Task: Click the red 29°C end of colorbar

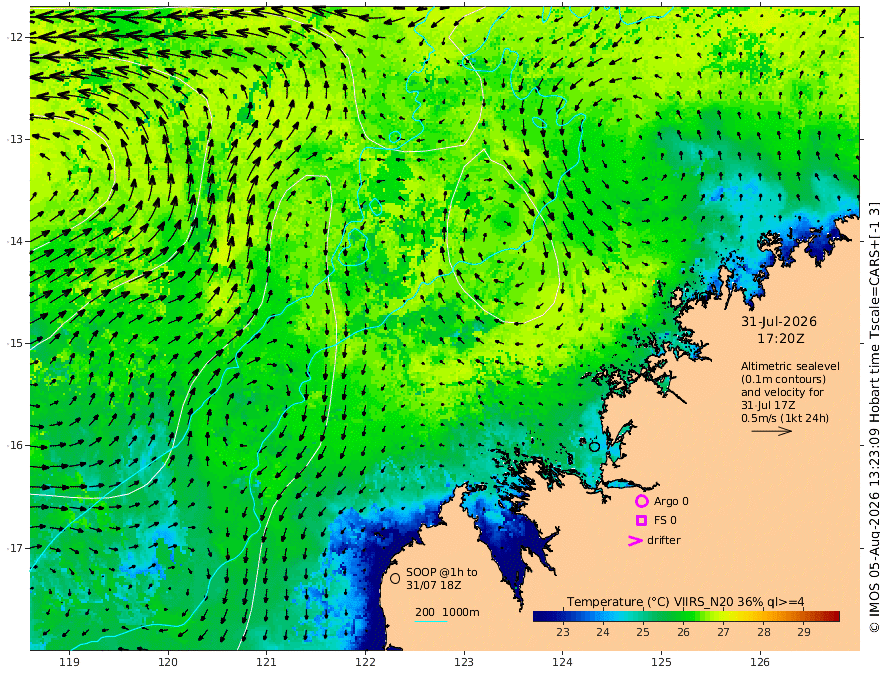Action: point(833,617)
